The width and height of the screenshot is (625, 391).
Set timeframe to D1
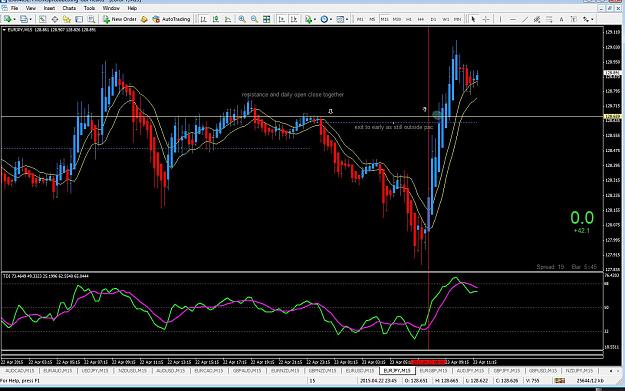(433, 19)
